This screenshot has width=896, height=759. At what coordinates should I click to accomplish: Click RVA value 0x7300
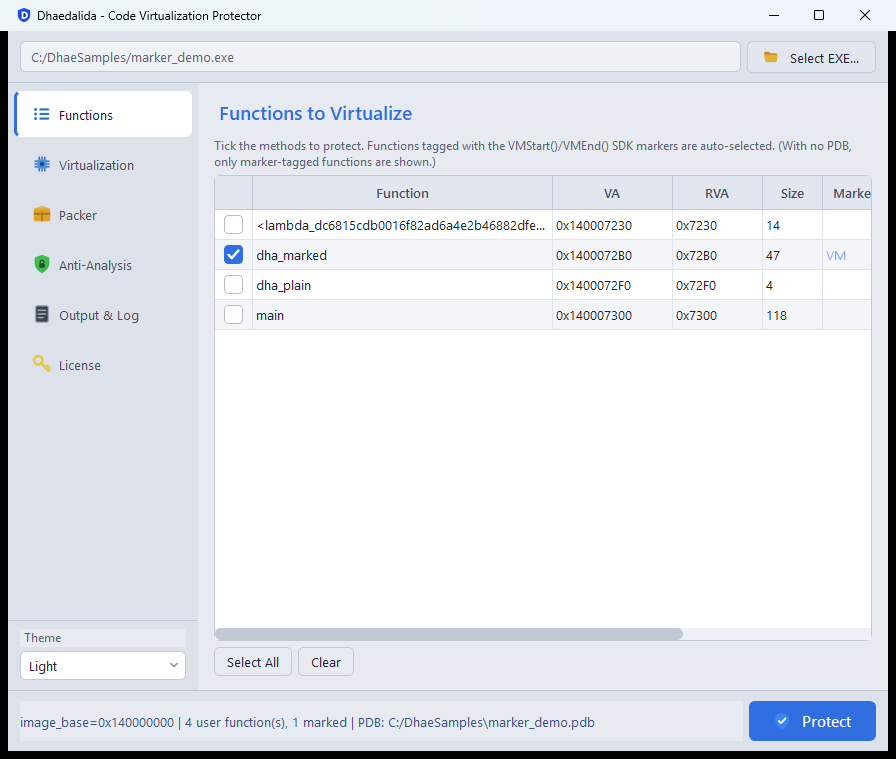[696, 315]
